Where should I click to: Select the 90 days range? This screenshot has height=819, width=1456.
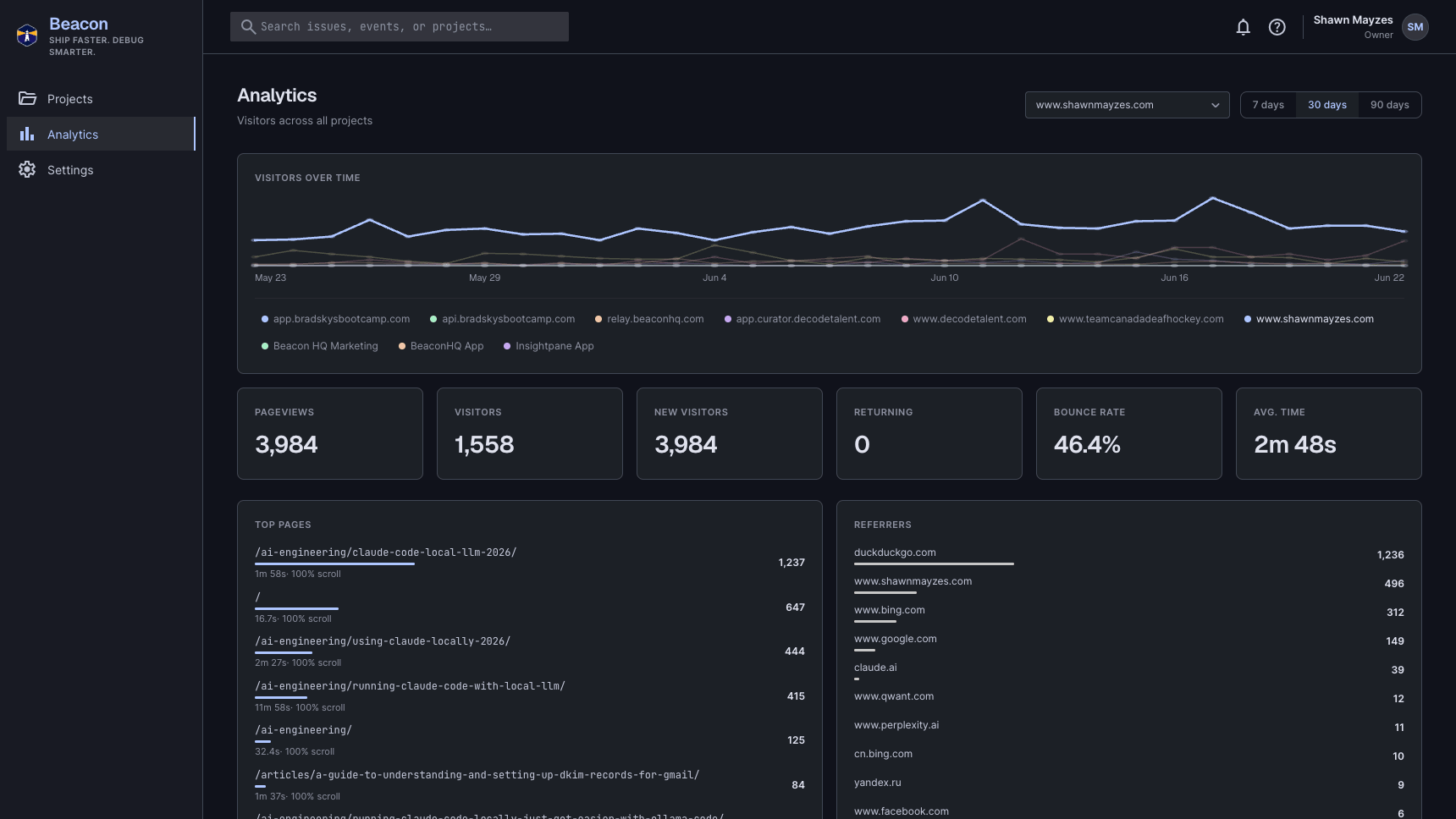point(1389,105)
